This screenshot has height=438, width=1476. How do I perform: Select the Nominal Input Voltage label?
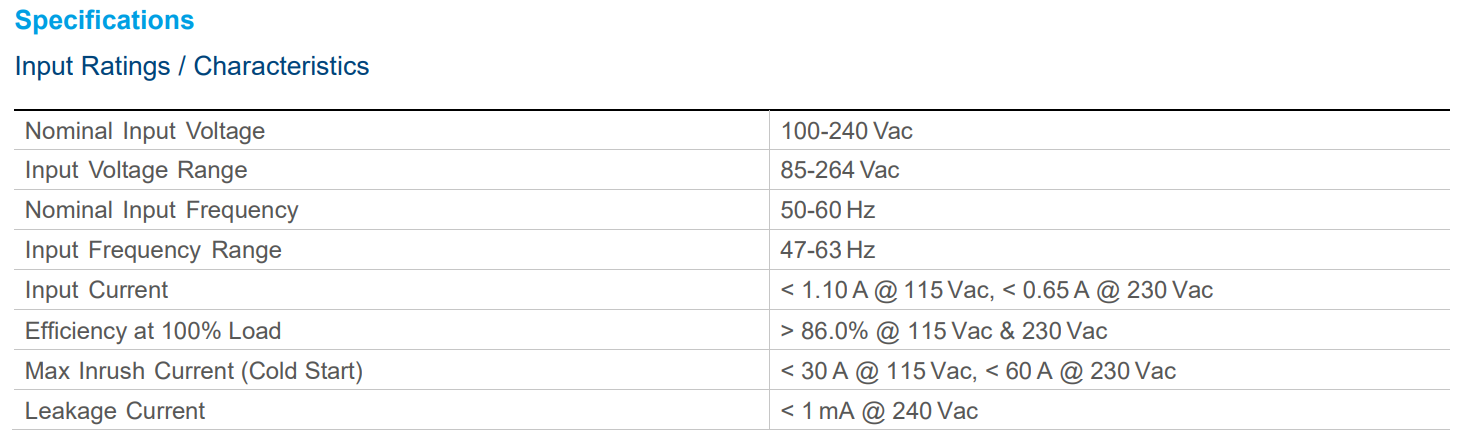coord(145,131)
